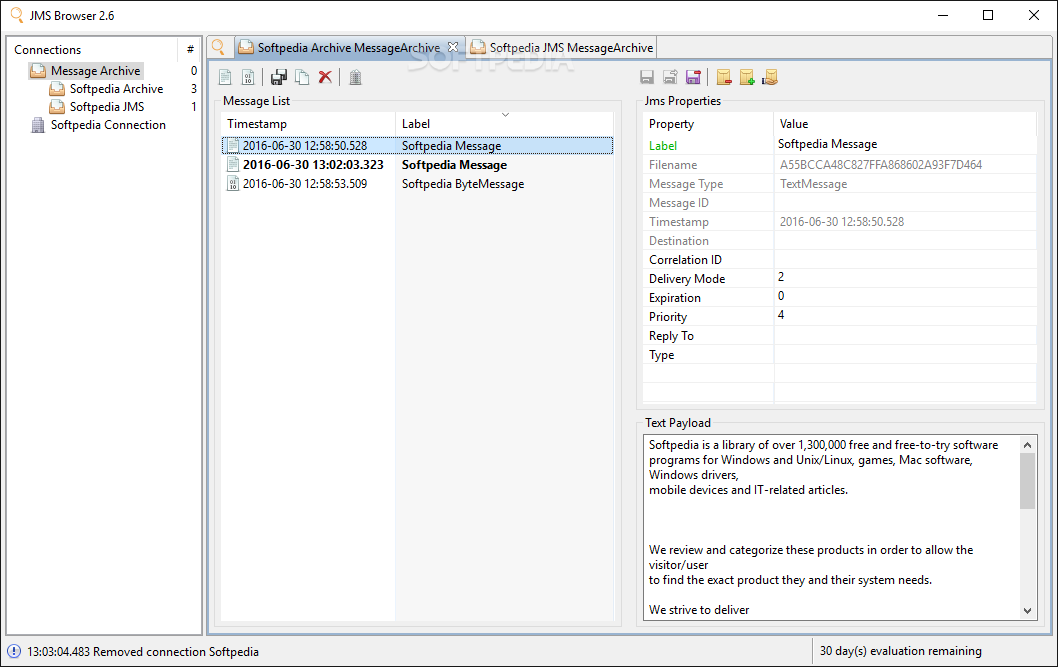Switch to the Softpedia Archive MessageArchive tab
Image resolution: width=1058 pixels, height=667 pixels.
(x=348, y=48)
